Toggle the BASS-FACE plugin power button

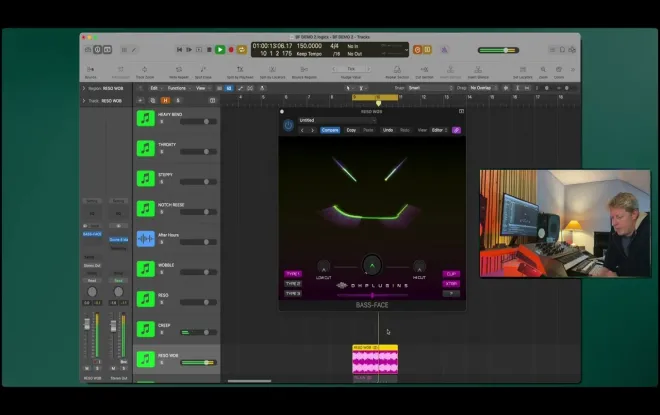[288, 125]
